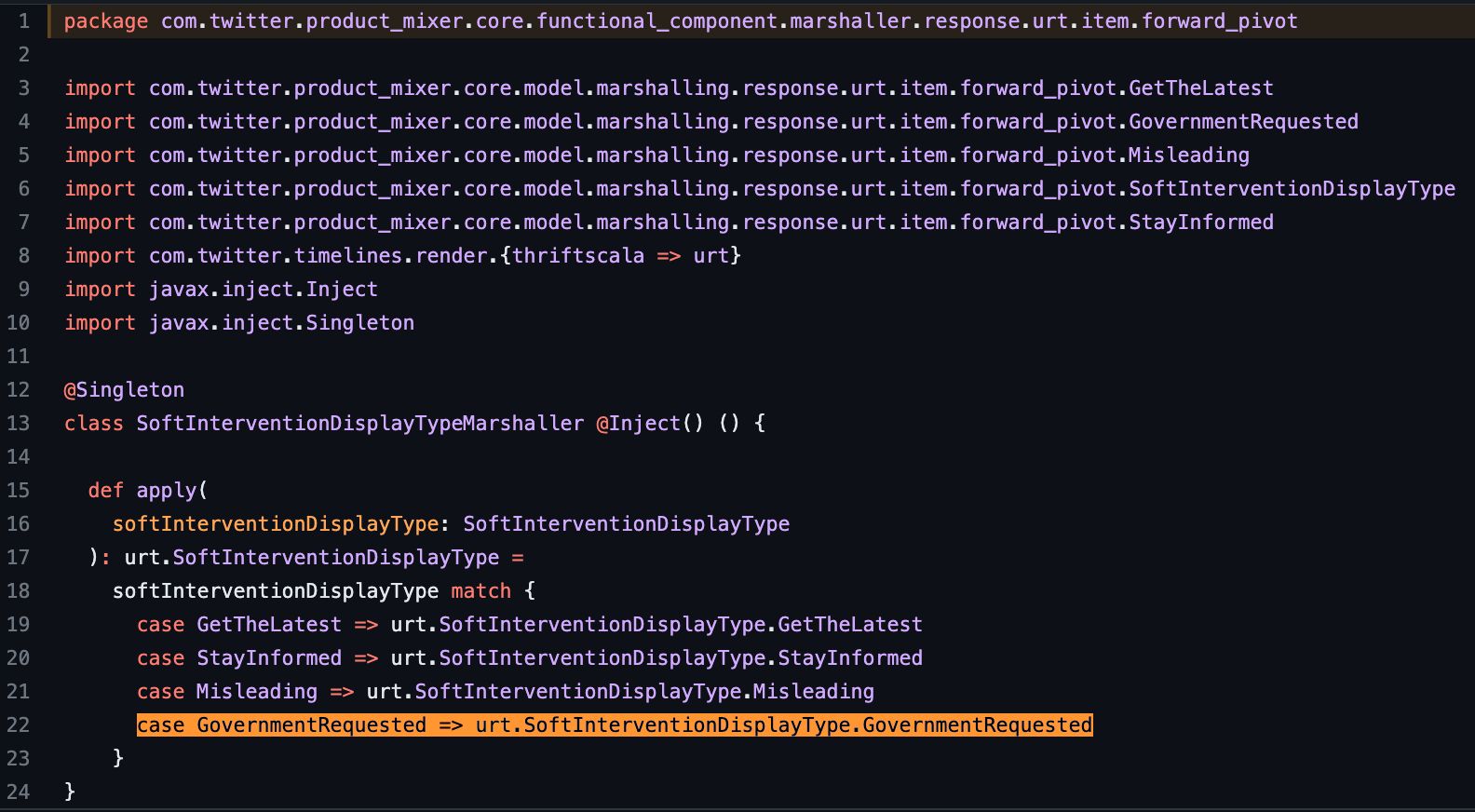The image size is (1475, 812).
Task: Click Singleton in the javax.inject import
Action: pyautogui.click(x=359, y=323)
